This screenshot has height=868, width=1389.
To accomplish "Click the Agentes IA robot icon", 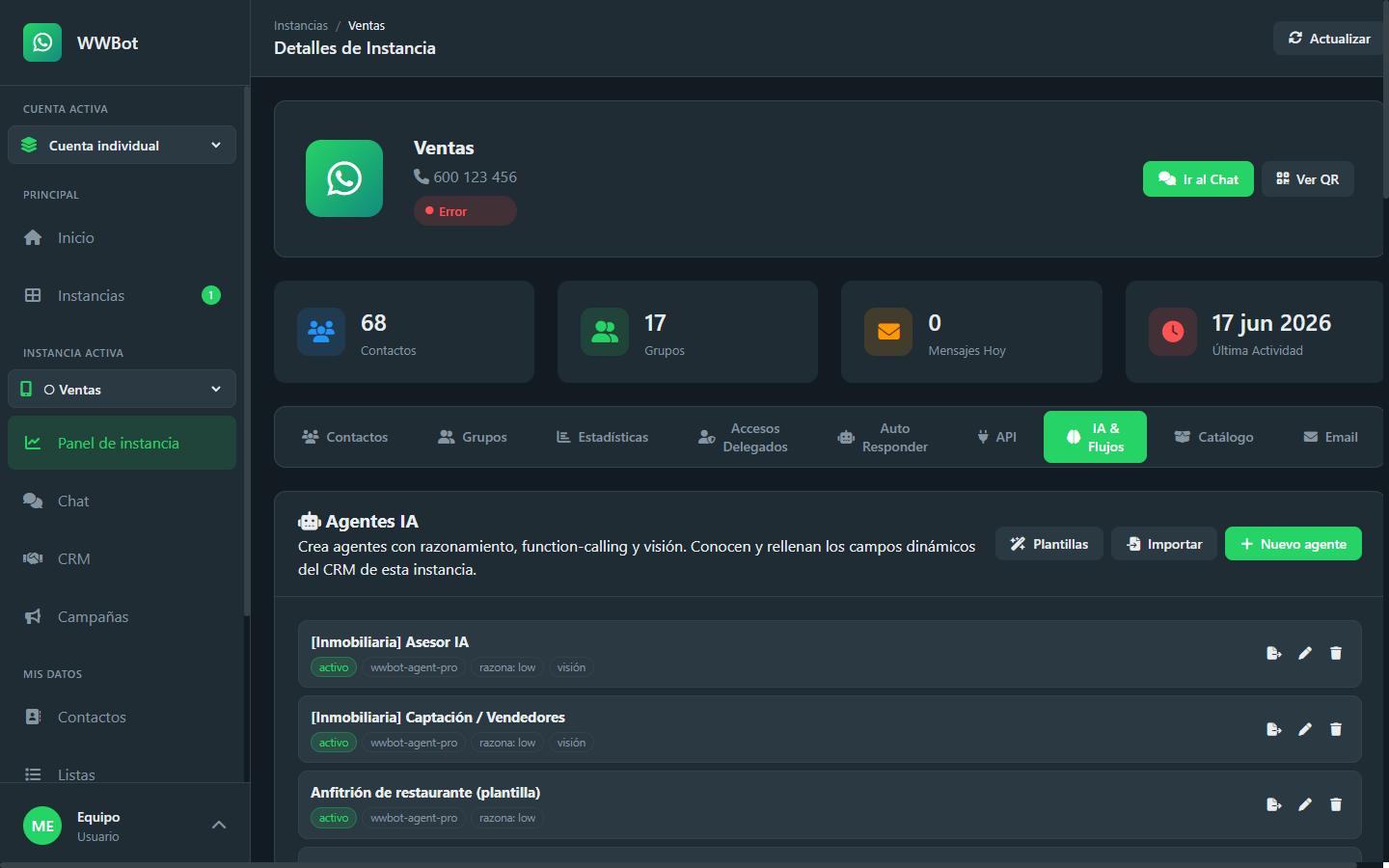I will coord(310,522).
